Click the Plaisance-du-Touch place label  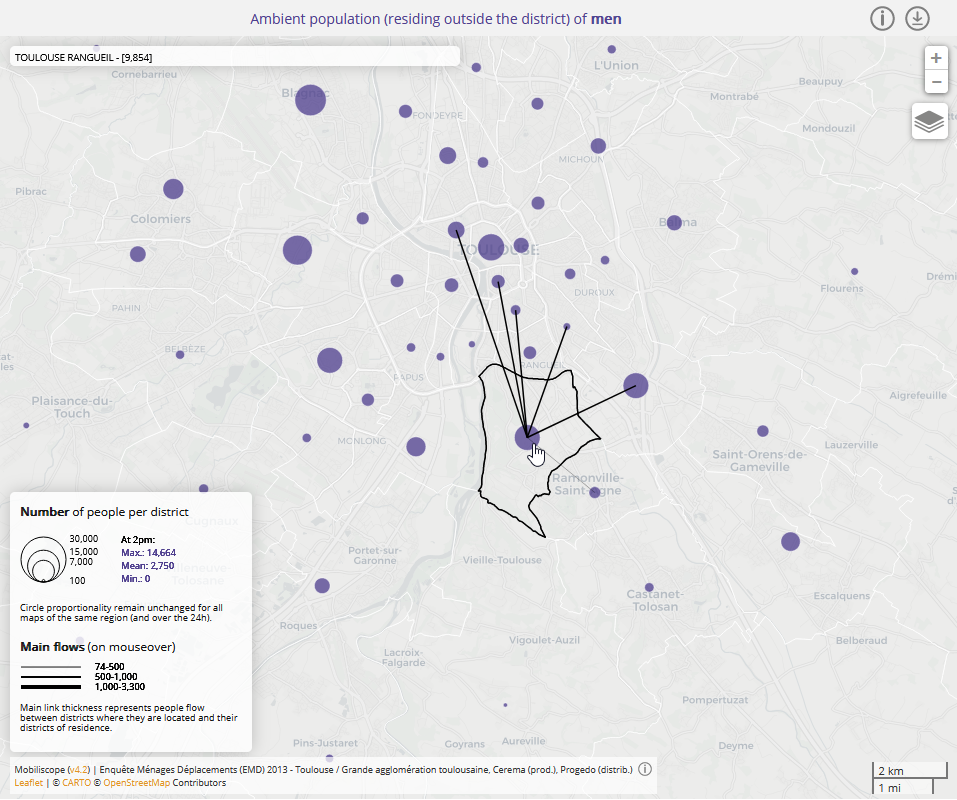click(x=71, y=407)
